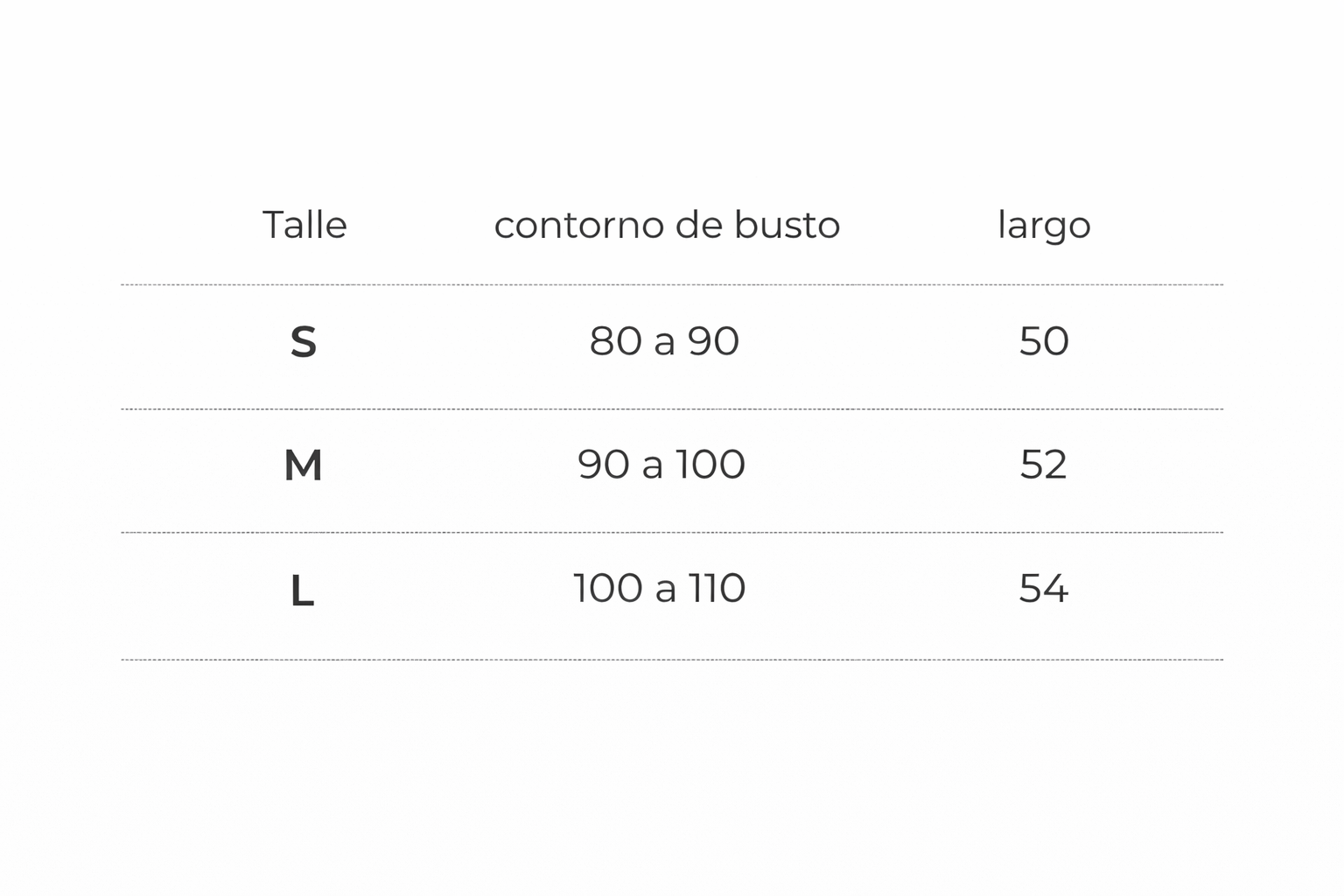Click the "Talle" column header
This screenshot has width=1344, height=896.
coord(304,225)
